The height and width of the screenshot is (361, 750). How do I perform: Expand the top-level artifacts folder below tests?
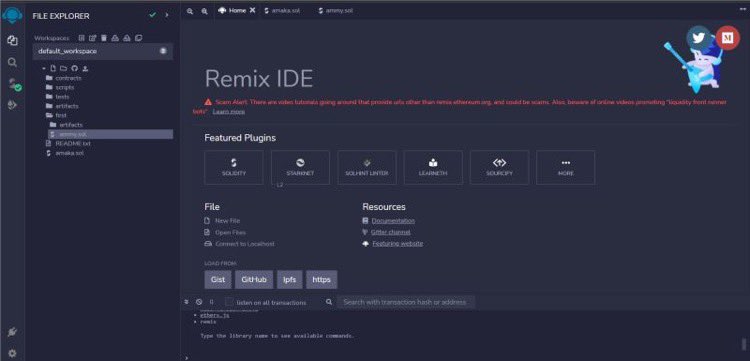coord(62,106)
